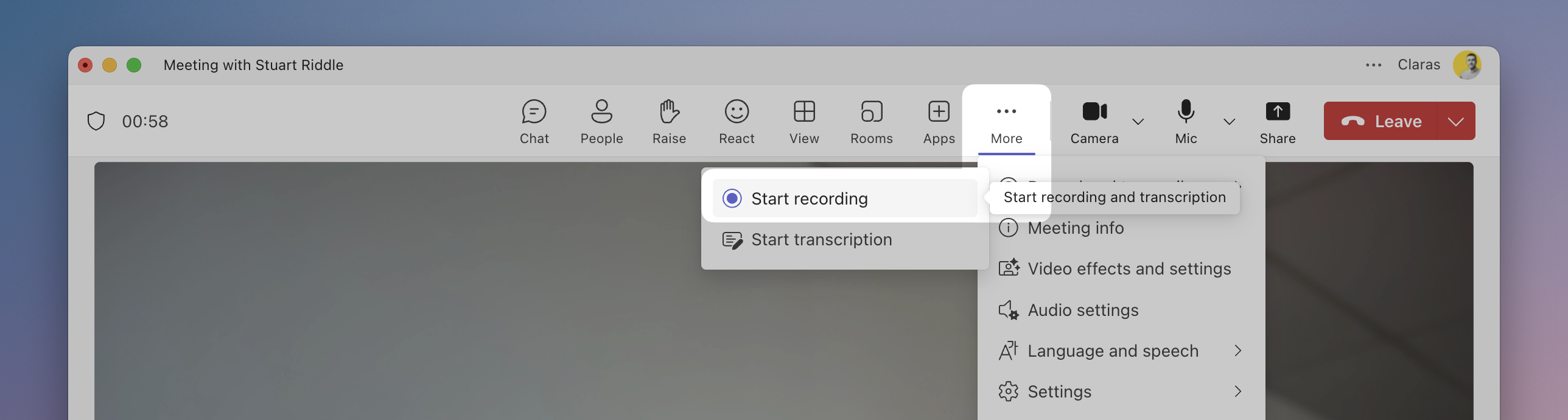Viewport: 1568px width, 420px height.
Task: Turn off the Camera
Action: [x=1094, y=122]
